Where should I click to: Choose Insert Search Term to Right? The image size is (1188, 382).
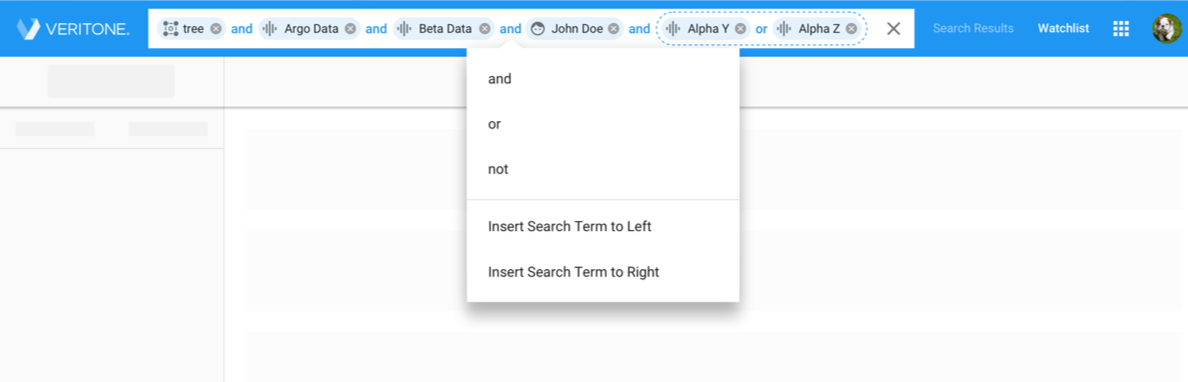[x=603, y=272]
